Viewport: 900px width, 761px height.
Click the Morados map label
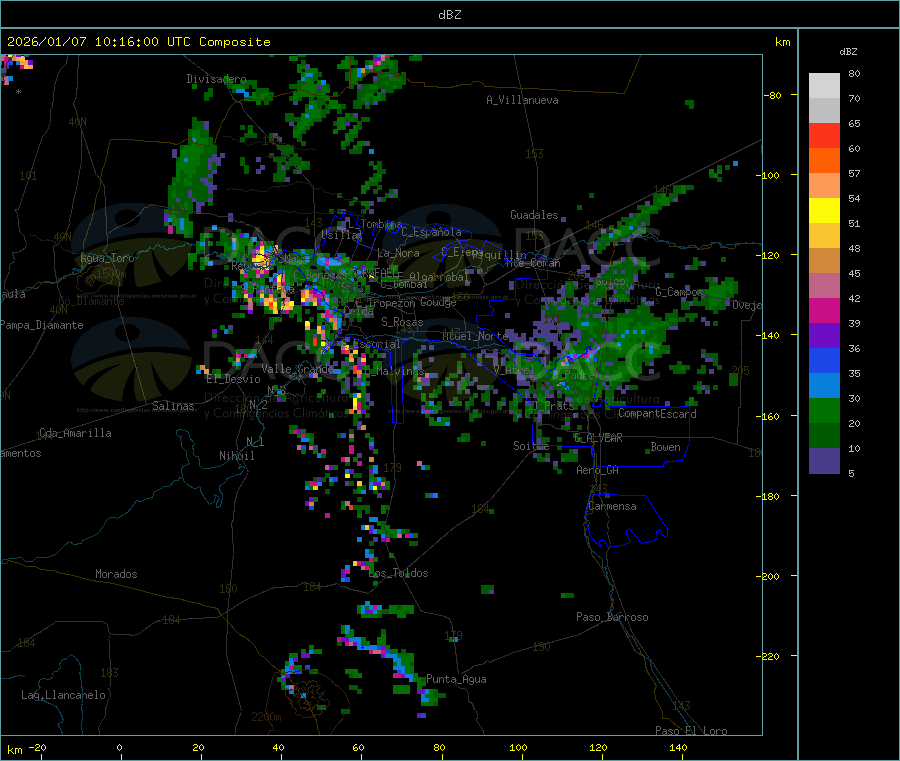point(116,574)
